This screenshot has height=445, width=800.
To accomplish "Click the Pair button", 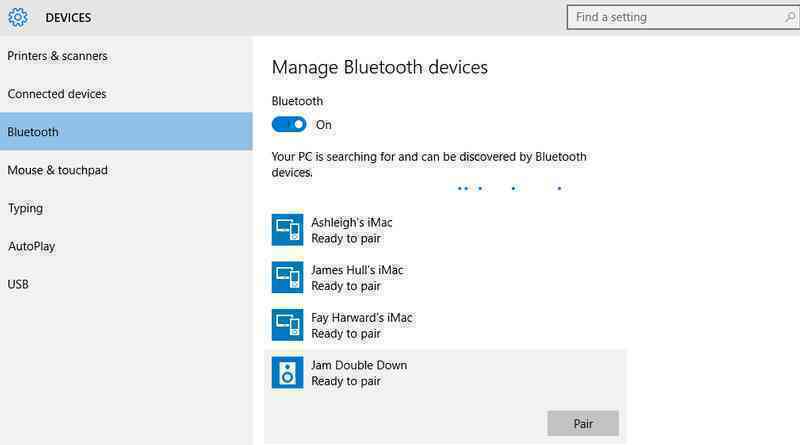I will click(x=583, y=423).
